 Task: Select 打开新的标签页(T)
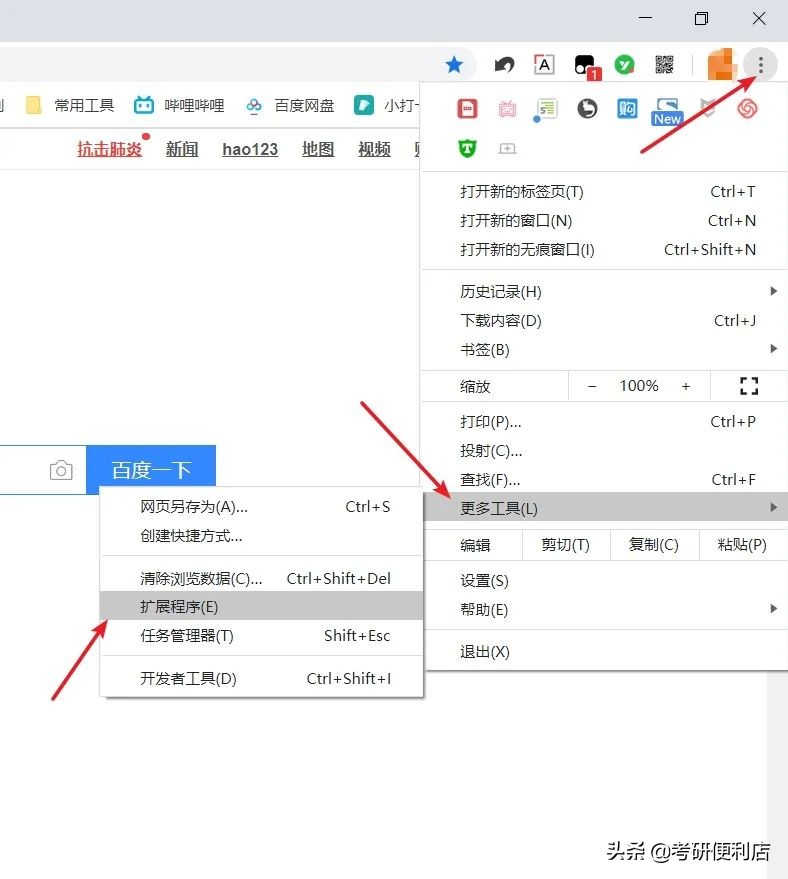point(605,192)
